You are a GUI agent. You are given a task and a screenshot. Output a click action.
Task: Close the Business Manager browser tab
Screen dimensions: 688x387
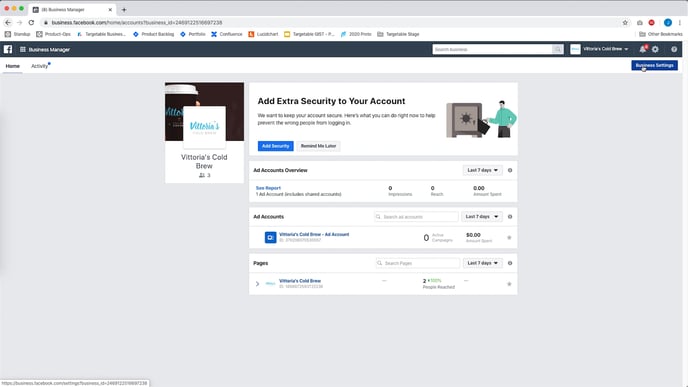pyautogui.click(x=110, y=9)
